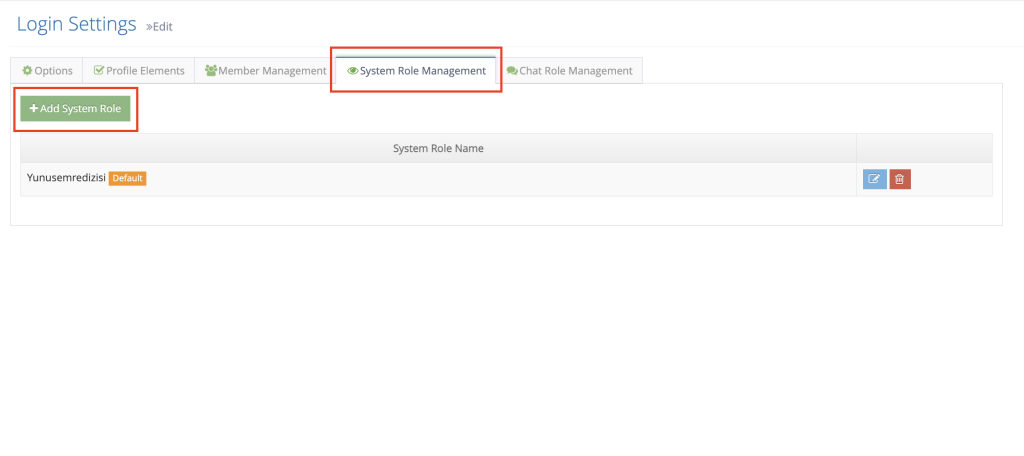Click the orange Default badge

(127, 178)
